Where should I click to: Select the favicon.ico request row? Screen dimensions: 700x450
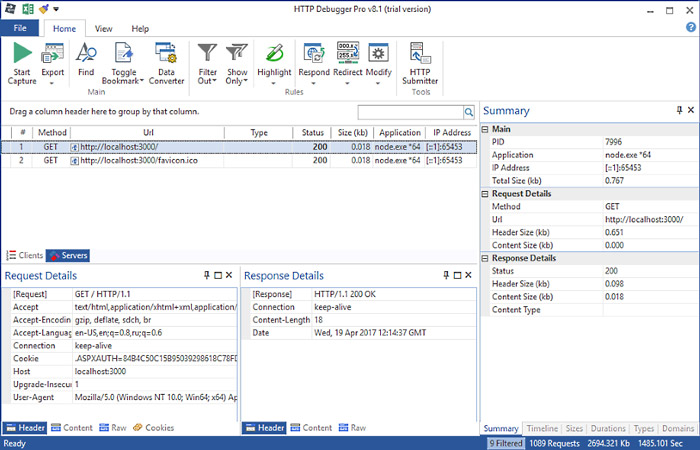coord(239,160)
